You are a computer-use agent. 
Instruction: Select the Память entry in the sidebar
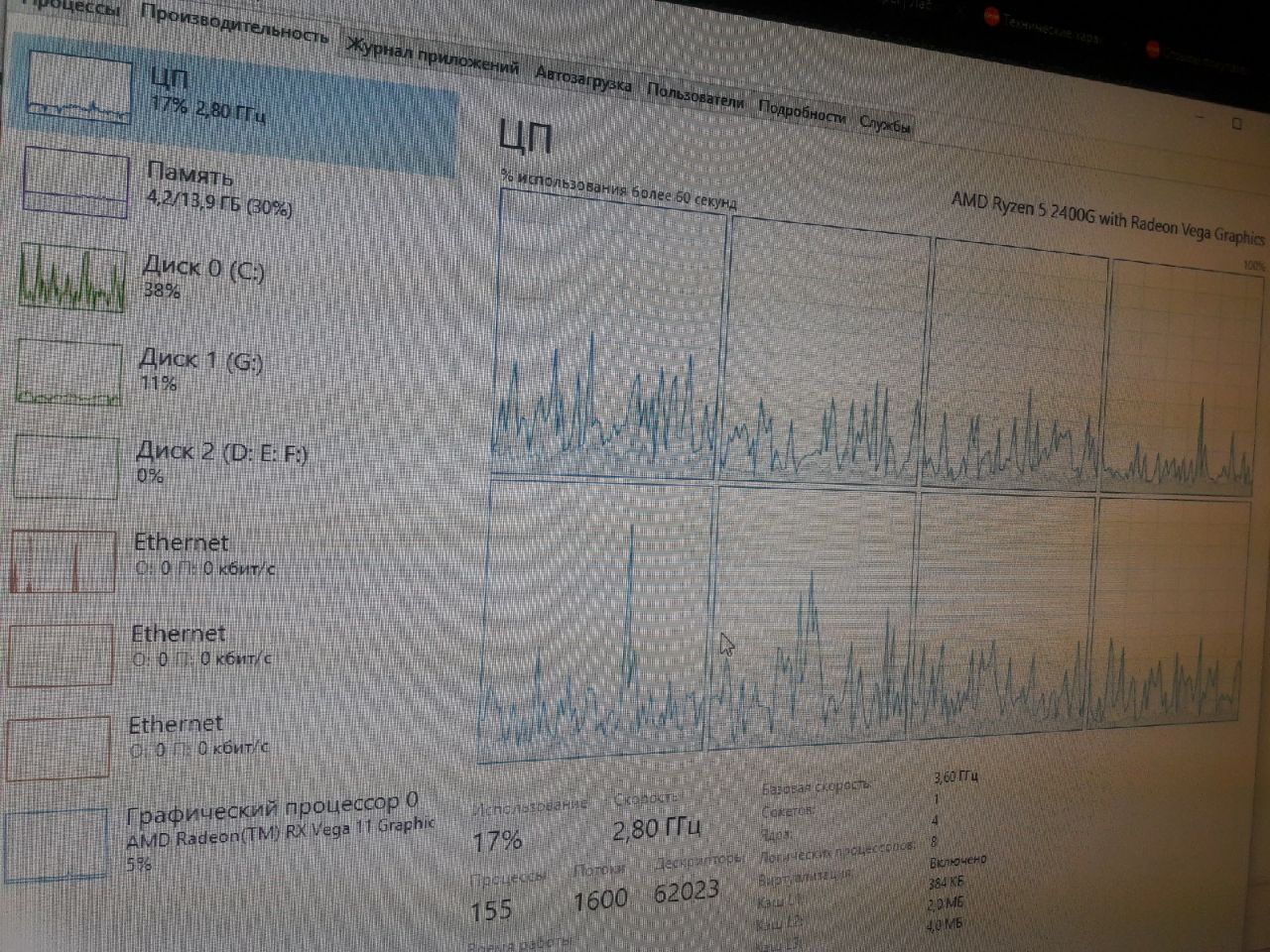pyautogui.click(x=230, y=188)
